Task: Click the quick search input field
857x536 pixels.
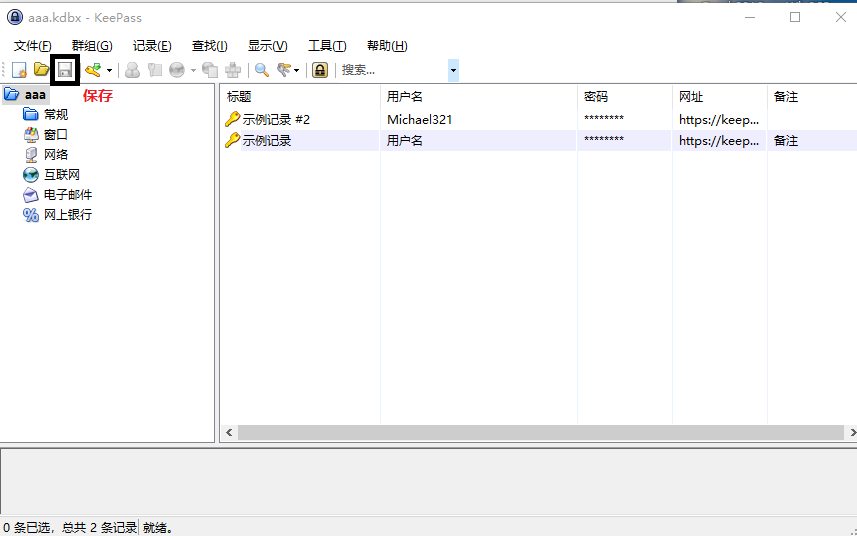Action: click(x=392, y=70)
